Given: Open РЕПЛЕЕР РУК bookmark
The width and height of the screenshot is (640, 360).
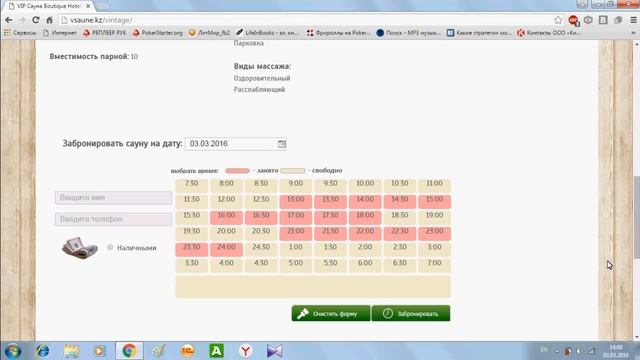Looking at the screenshot, I should pyautogui.click(x=104, y=33).
